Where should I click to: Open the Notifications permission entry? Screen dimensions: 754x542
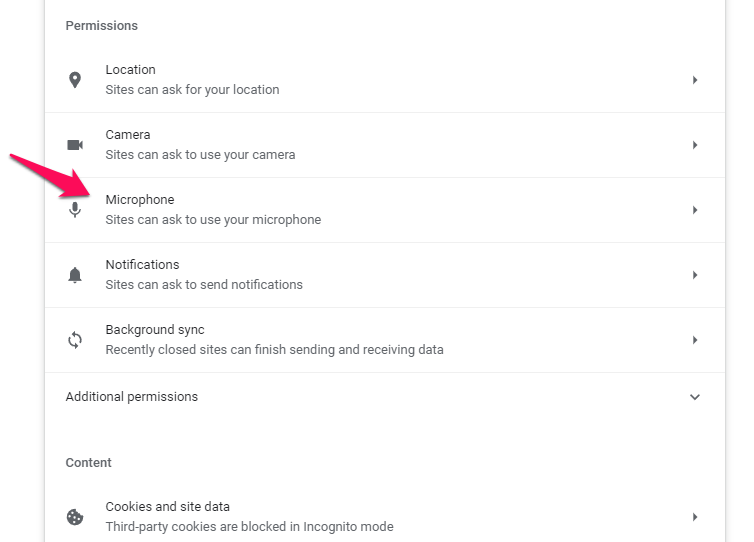pos(385,275)
